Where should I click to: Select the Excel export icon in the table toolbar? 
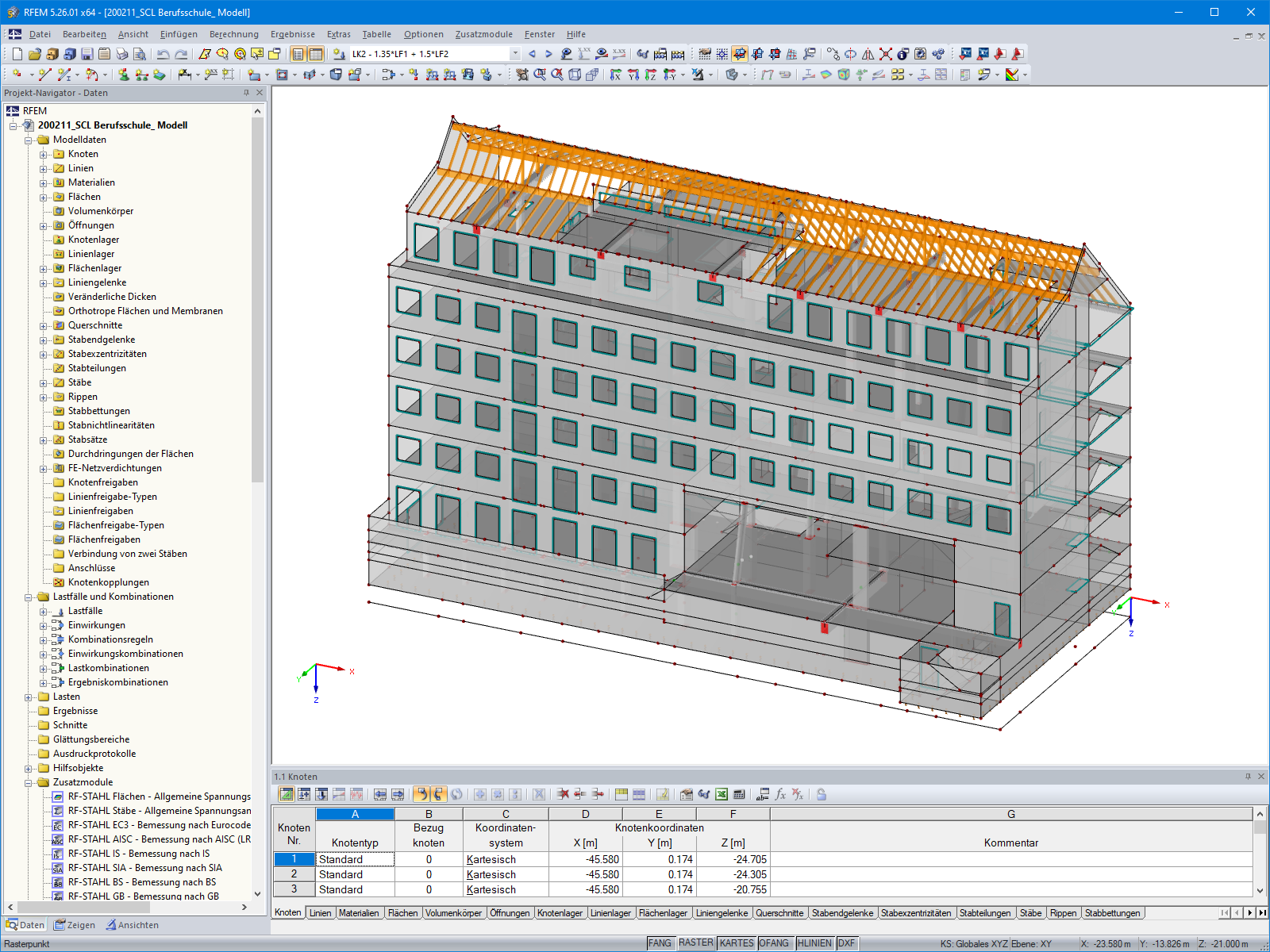pos(721,793)
